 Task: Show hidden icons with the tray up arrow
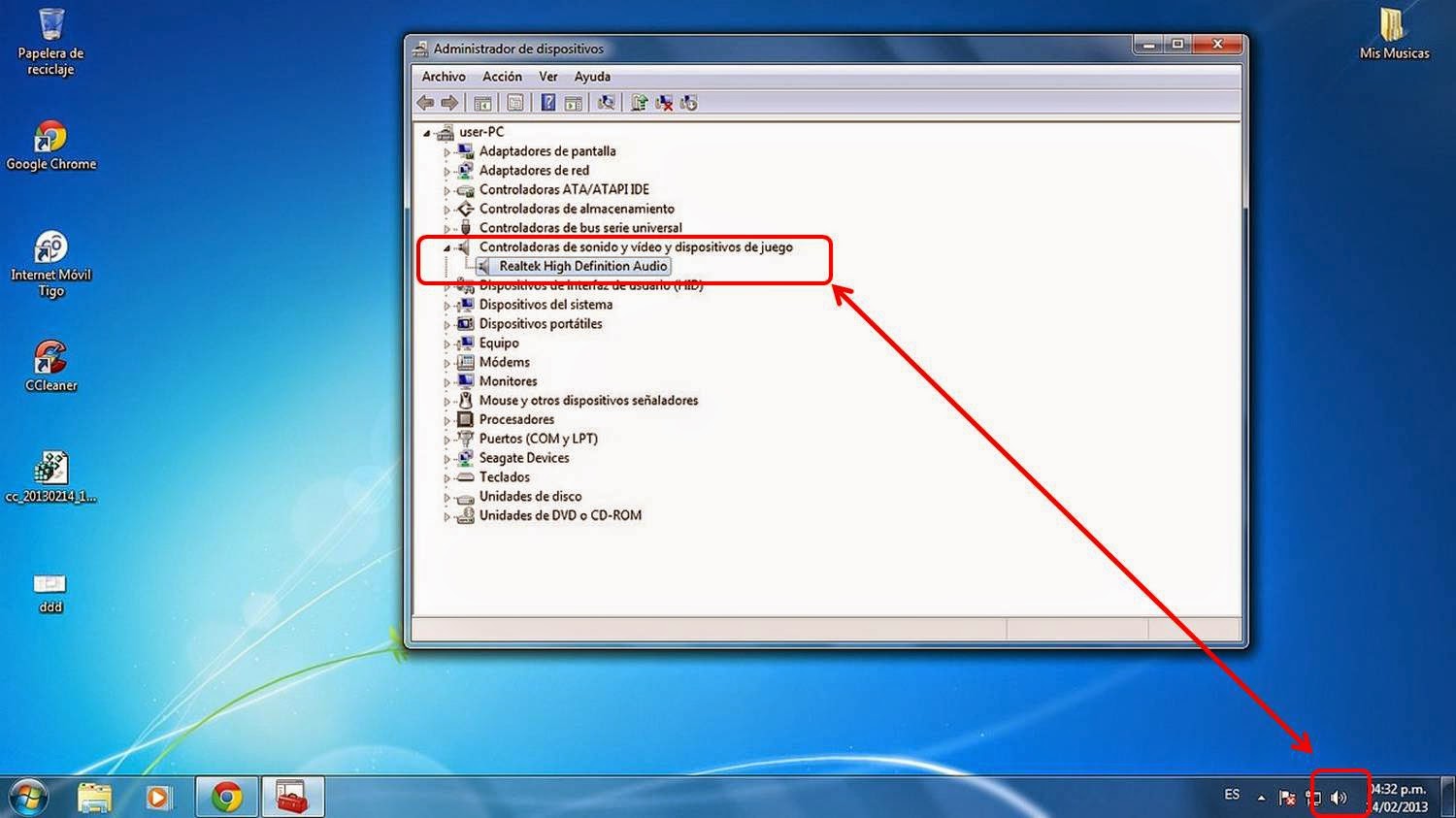pos(1260,796)
